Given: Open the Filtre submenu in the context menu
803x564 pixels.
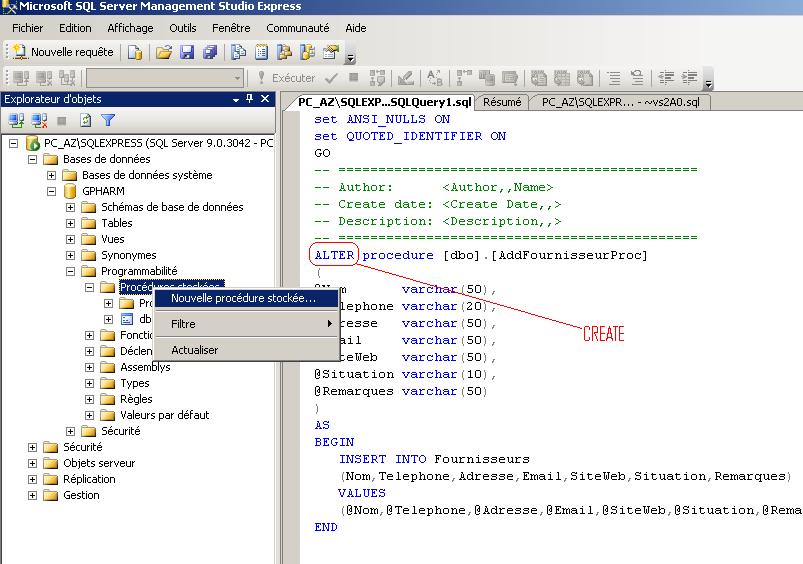Looking at the screenshot, I should pyautogui.click(x=246, y=324).
